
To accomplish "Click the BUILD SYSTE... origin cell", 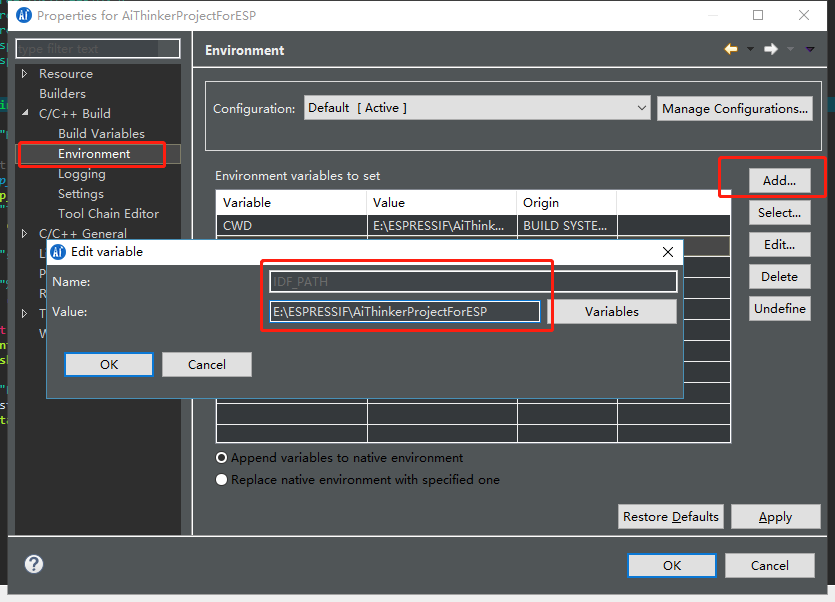I will (x=567, y=225).
